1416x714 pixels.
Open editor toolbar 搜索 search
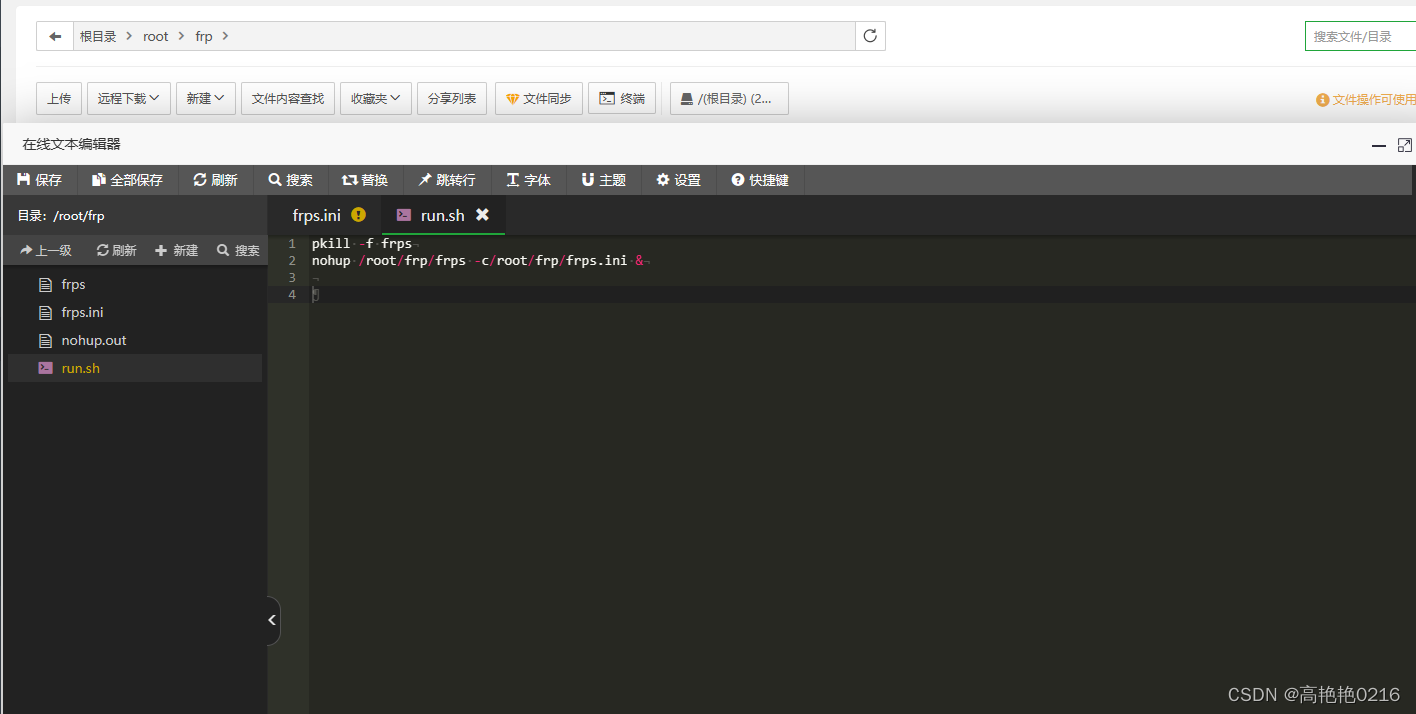click(290, 180)
